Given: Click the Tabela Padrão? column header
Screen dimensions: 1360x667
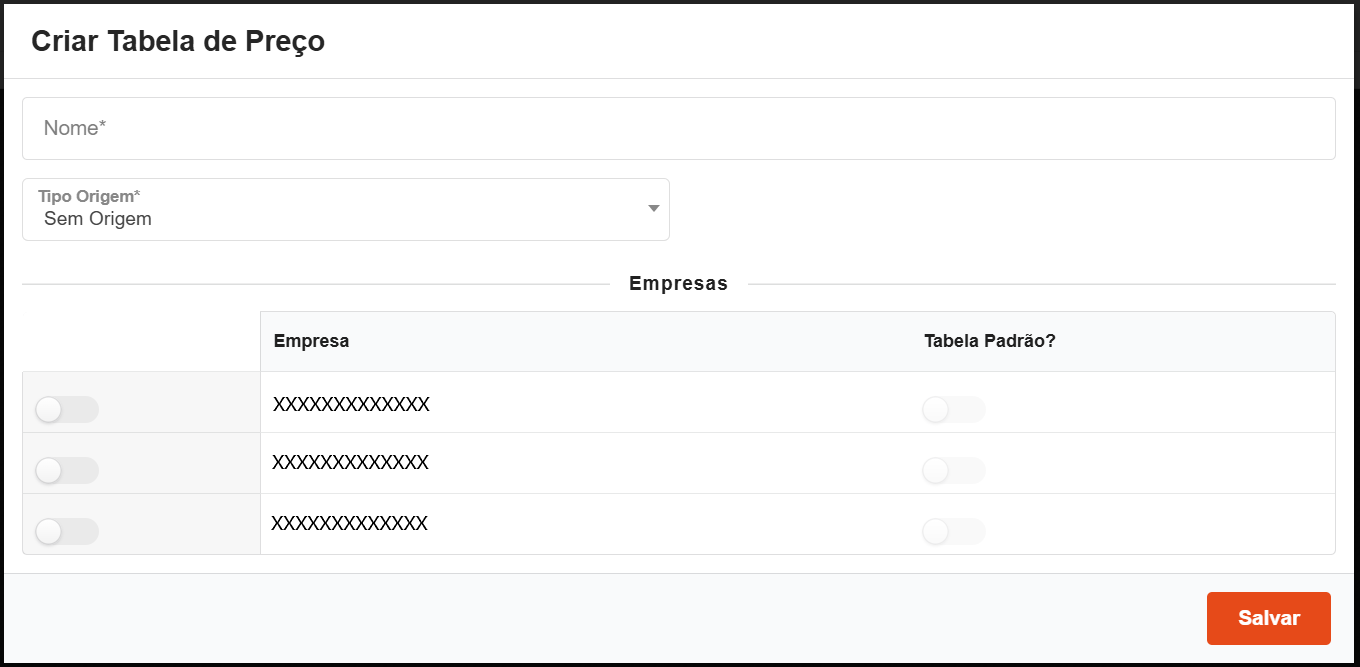Looking at the screenshot, I should tap(989, 341).
